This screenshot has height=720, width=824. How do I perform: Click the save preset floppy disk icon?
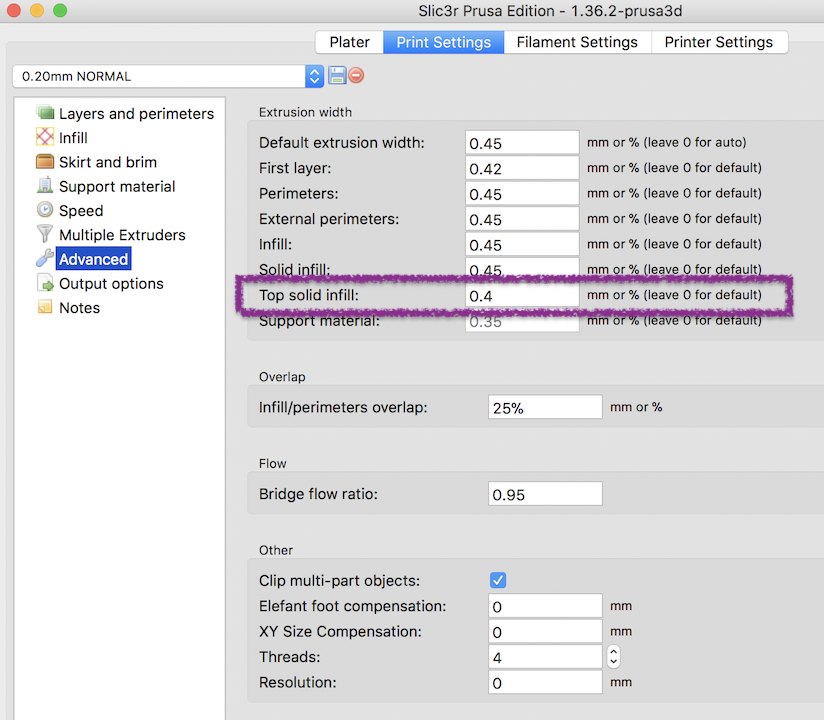point(337,76)
